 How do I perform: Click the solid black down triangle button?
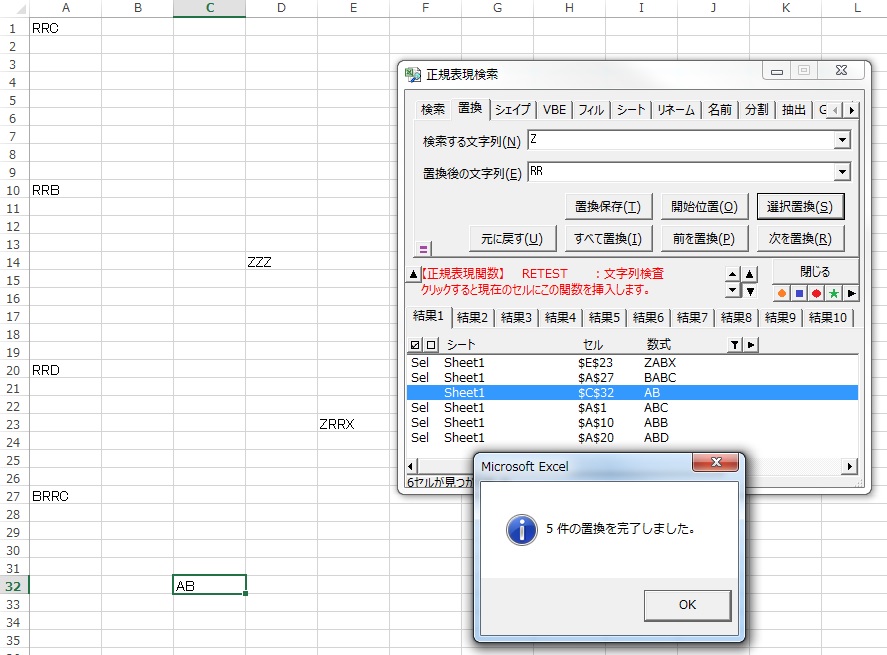750,291
